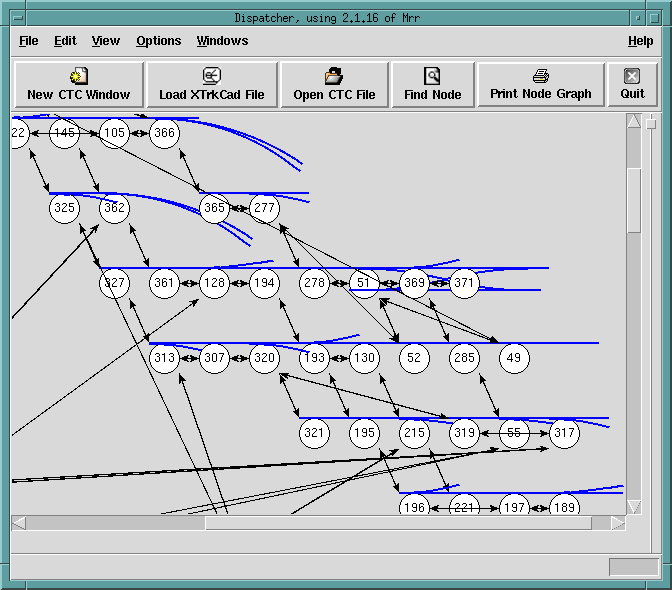Click the Load XTrkCad File label
The width and height of the screenshot is (672, 590).
212,94
